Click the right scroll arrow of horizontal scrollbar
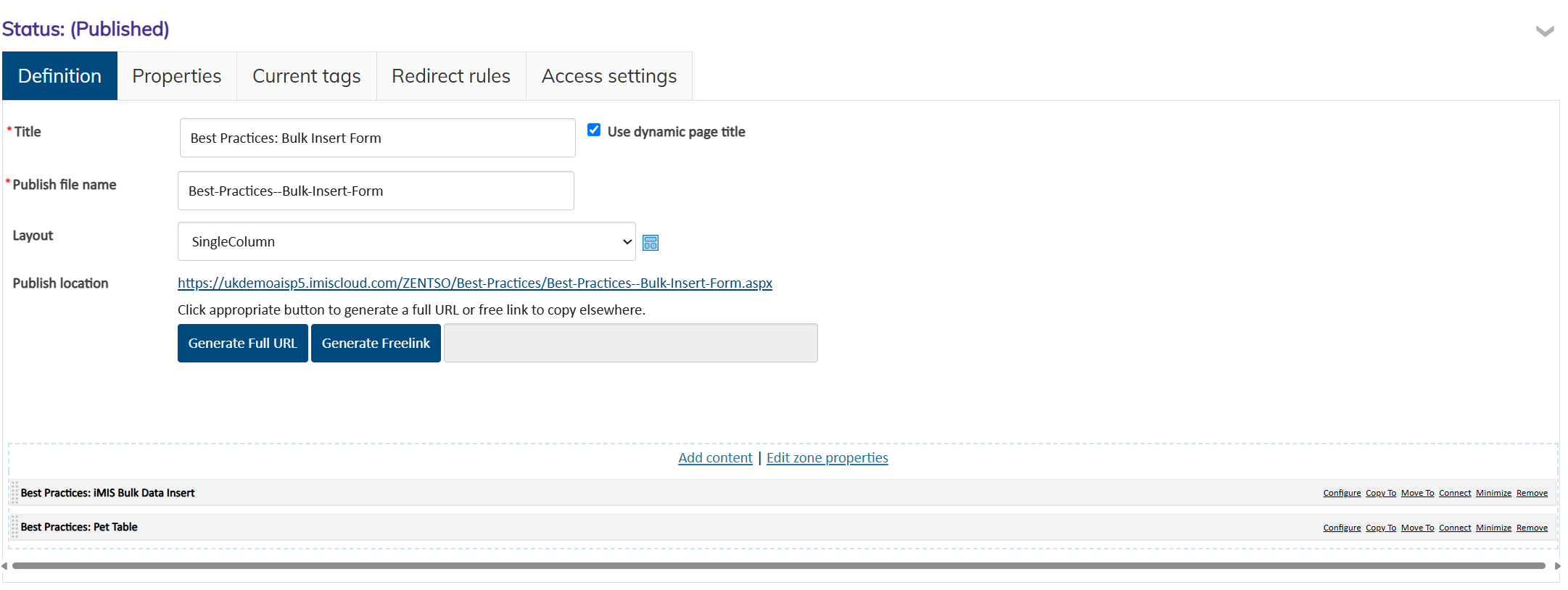 click(1557, 566)
